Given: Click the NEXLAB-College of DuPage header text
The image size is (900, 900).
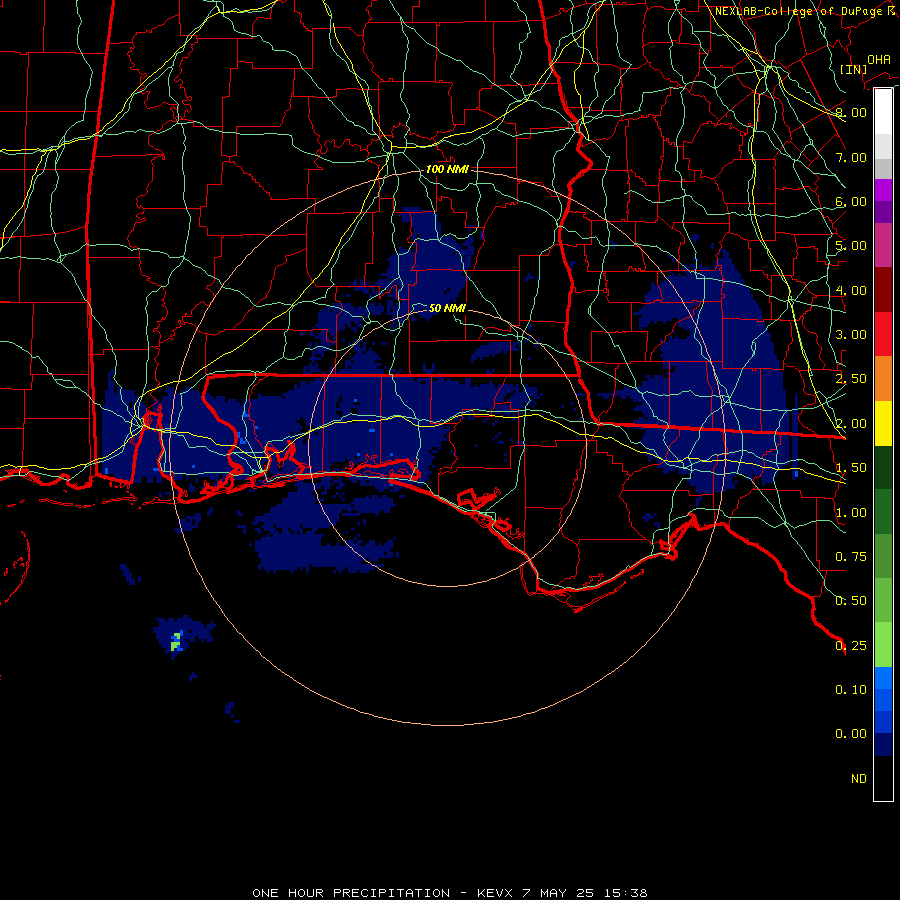Looking at the screenshot, I should click(x=805, y=11).
